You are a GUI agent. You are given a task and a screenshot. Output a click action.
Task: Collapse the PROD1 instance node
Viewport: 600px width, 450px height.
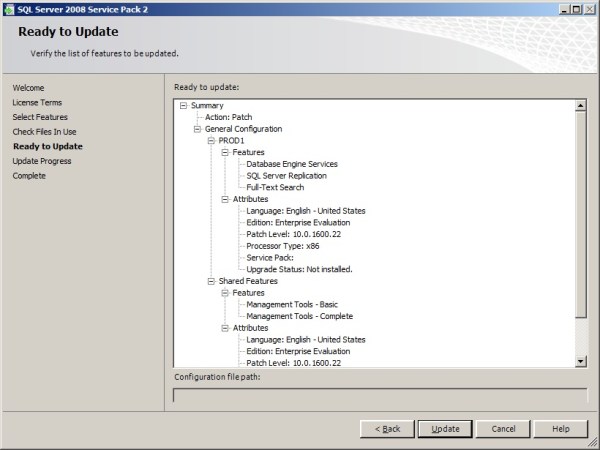click(x=211, y=141)
